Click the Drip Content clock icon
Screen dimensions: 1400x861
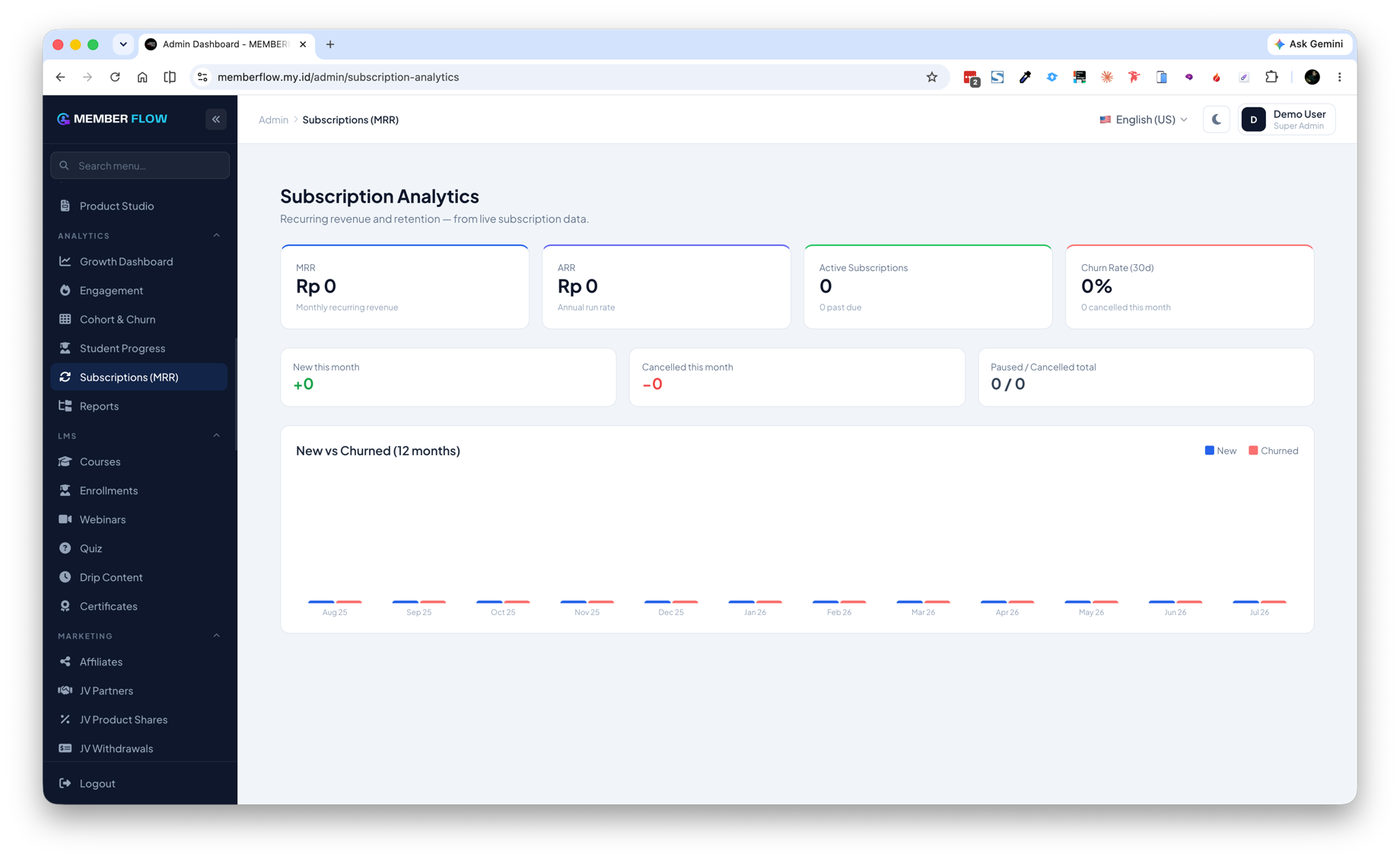click(x=65, y=577)
